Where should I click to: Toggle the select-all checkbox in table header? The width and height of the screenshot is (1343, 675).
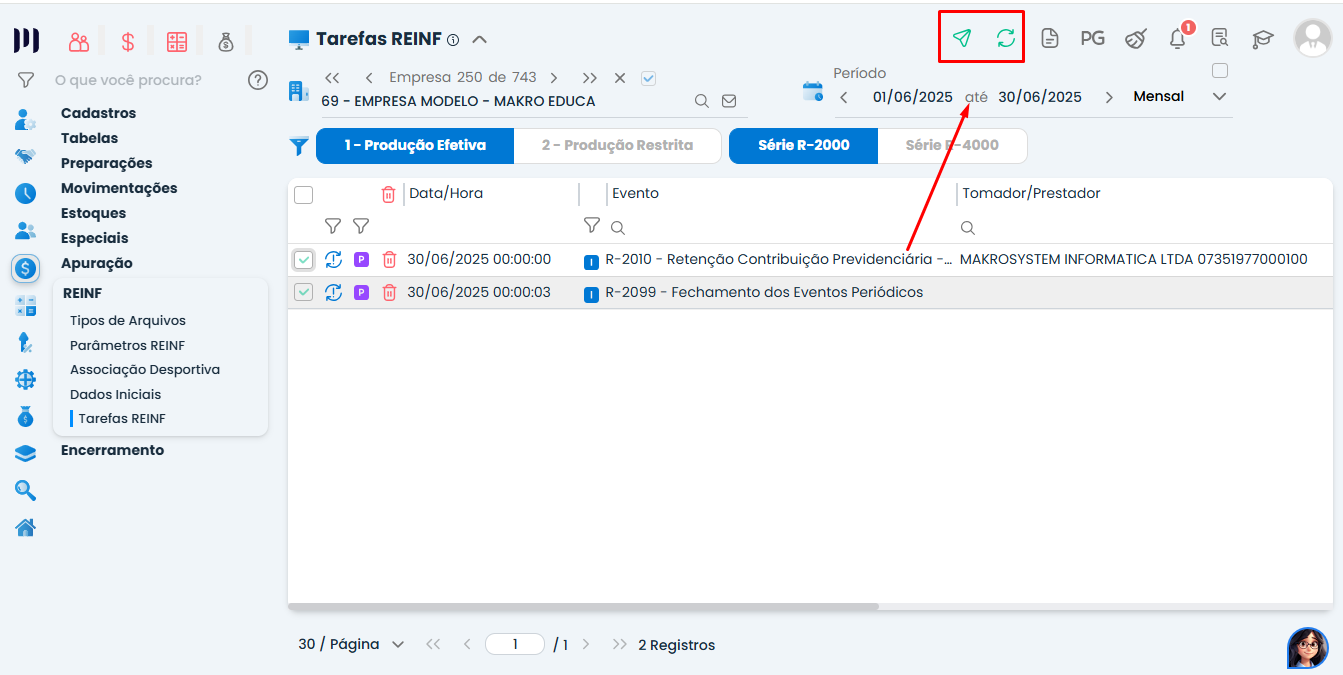(x=304, y=195)
